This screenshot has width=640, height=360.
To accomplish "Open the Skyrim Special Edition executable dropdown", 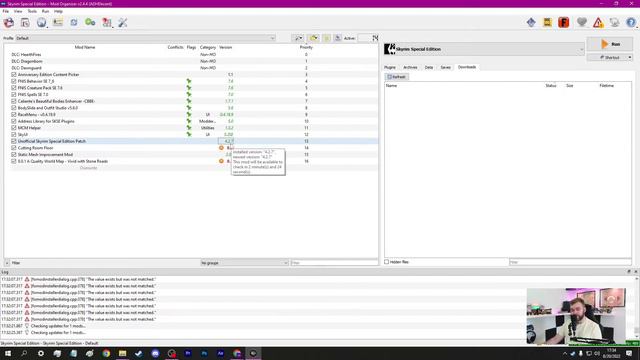I will pyautogui.click(x=484, y=49).
